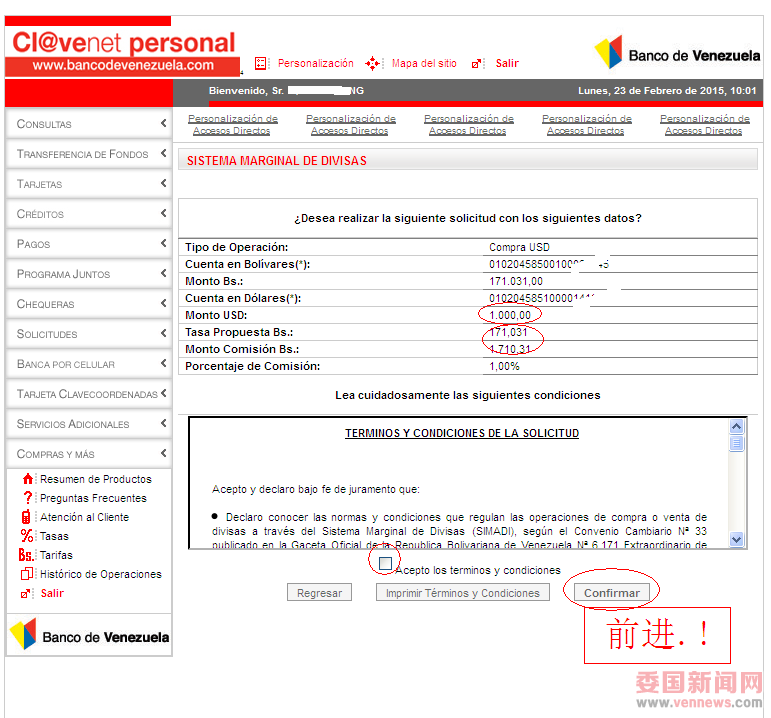Click the Confirmar button
771x718 pixels.
click(x=612, y=593)
